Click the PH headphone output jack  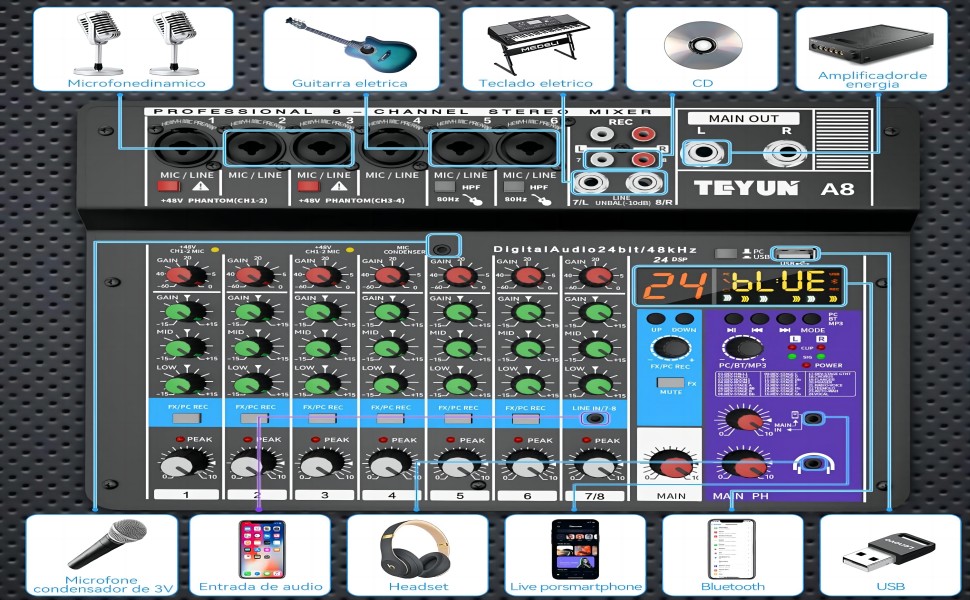click(814, 464)
